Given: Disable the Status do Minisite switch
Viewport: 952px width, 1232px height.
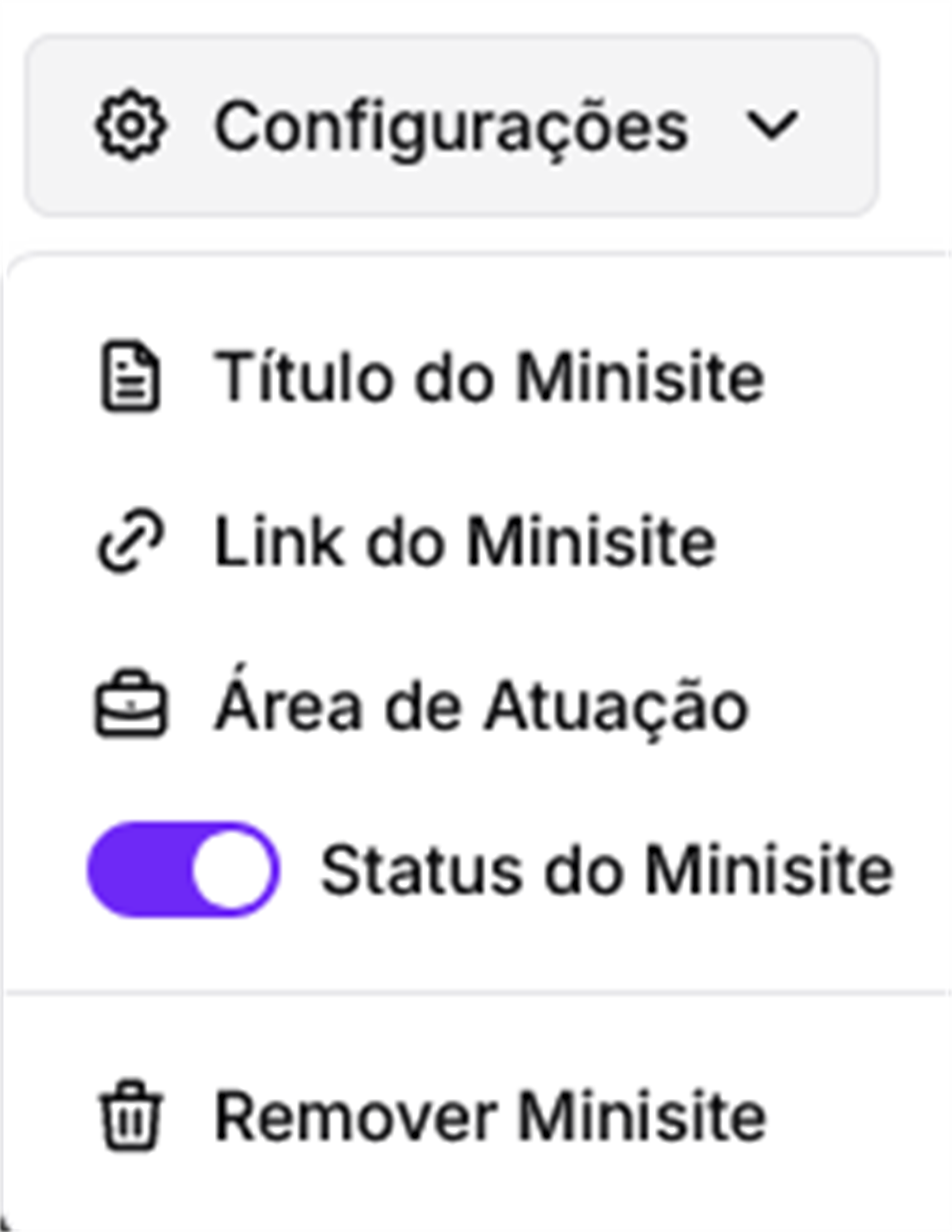Looking at the screenshot, I should 183,869.
